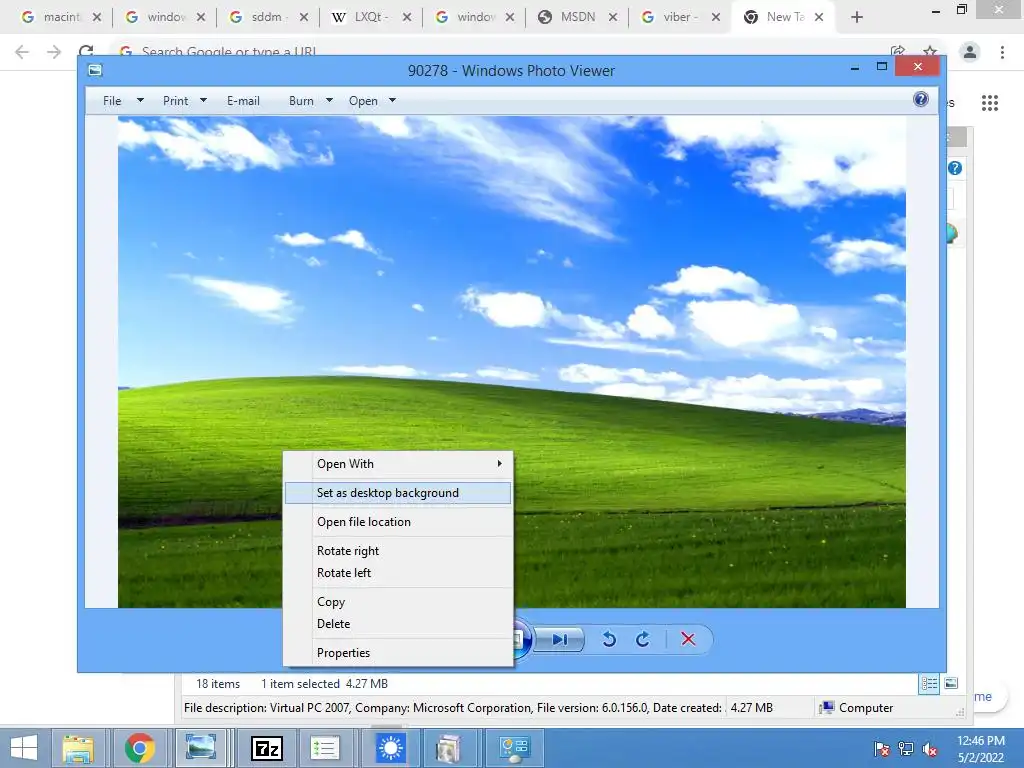Select Copy from the context menu

398,601
